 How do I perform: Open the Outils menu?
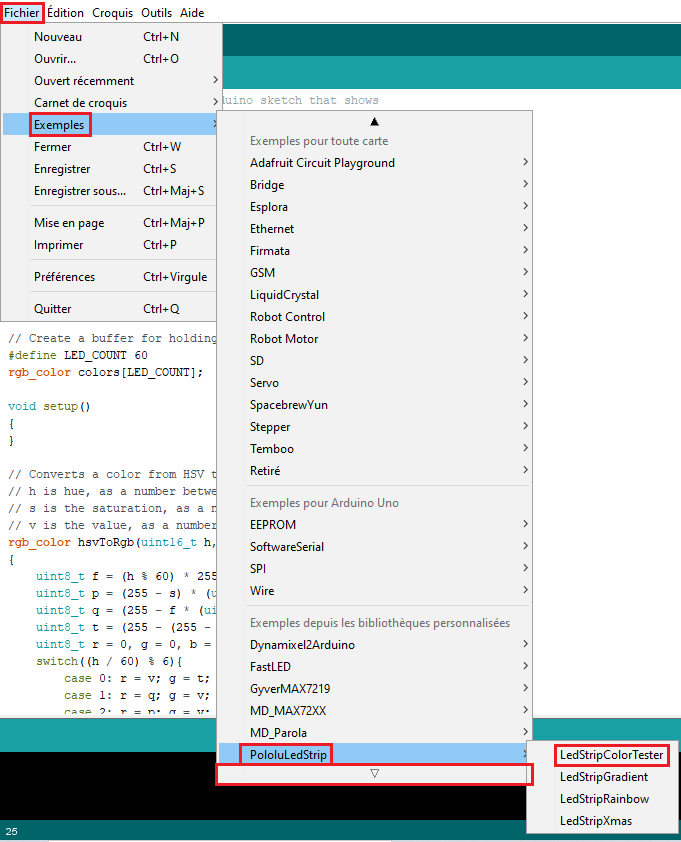pyautogui.click(x=156, y=12)
